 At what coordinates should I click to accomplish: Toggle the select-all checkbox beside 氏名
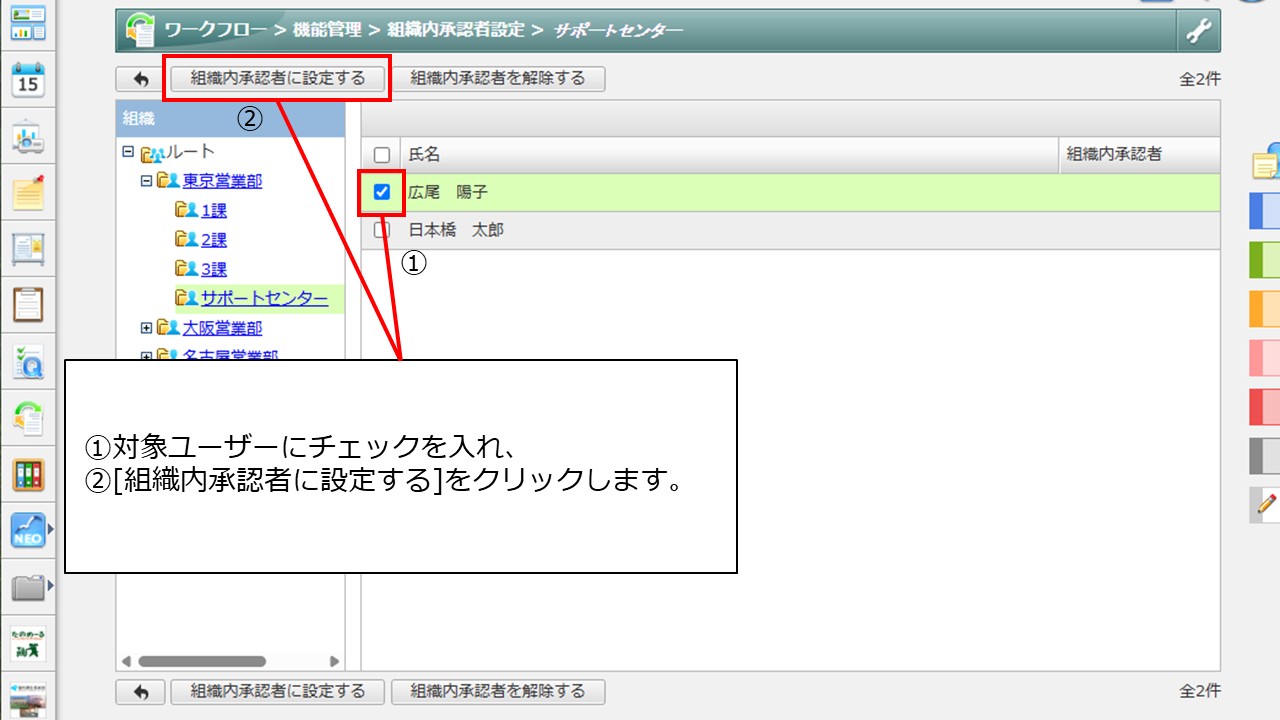(381, 155)
